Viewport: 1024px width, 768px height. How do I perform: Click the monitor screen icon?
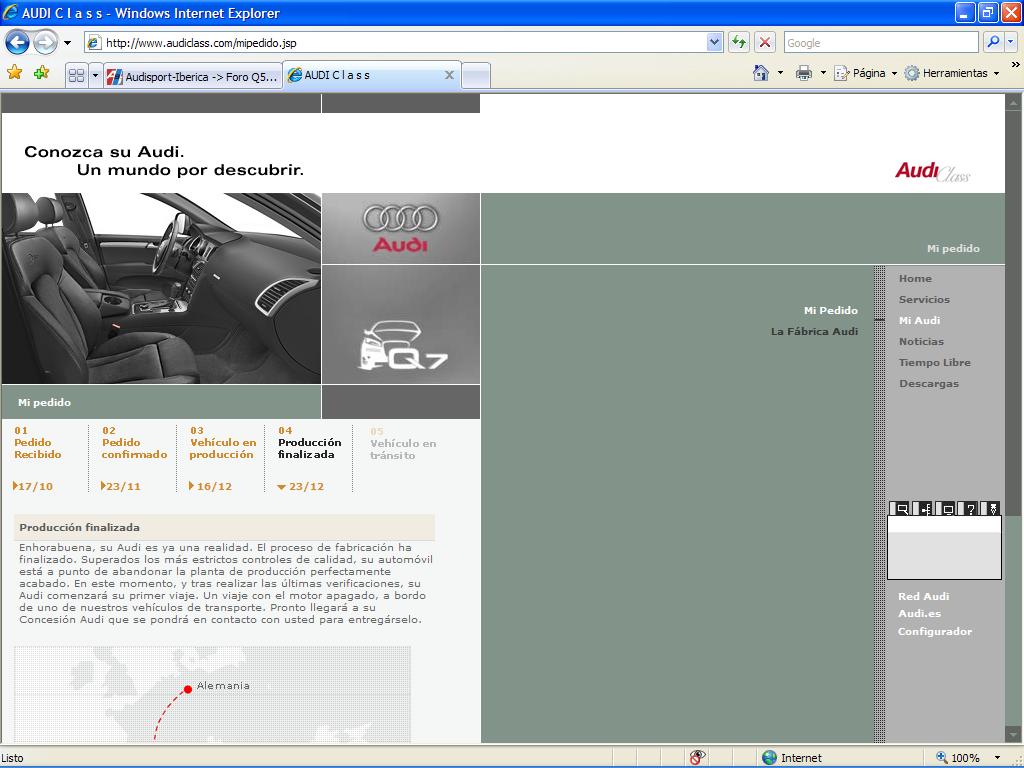pos(948,509)
